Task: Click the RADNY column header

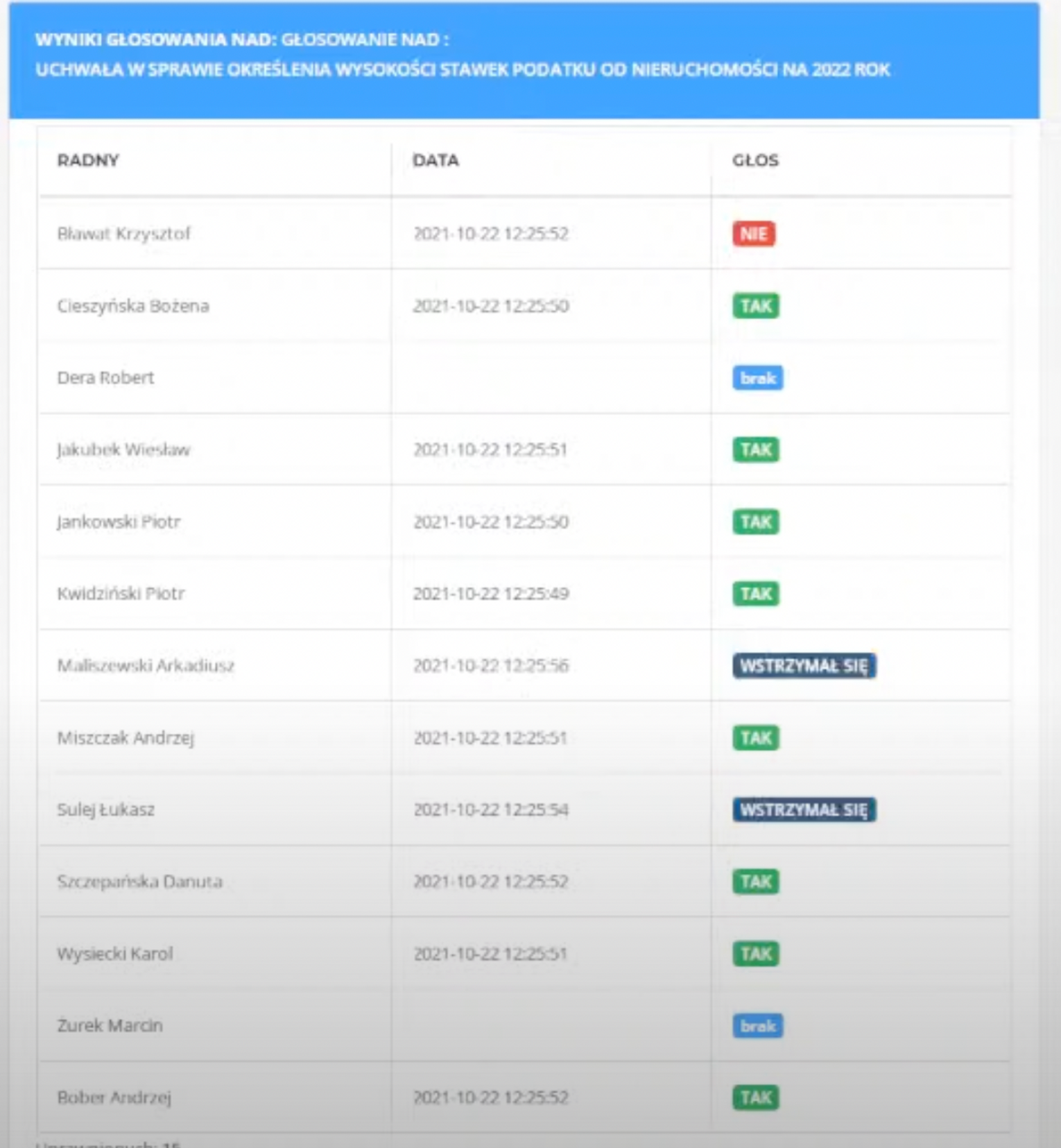Action: coord(88,160)
